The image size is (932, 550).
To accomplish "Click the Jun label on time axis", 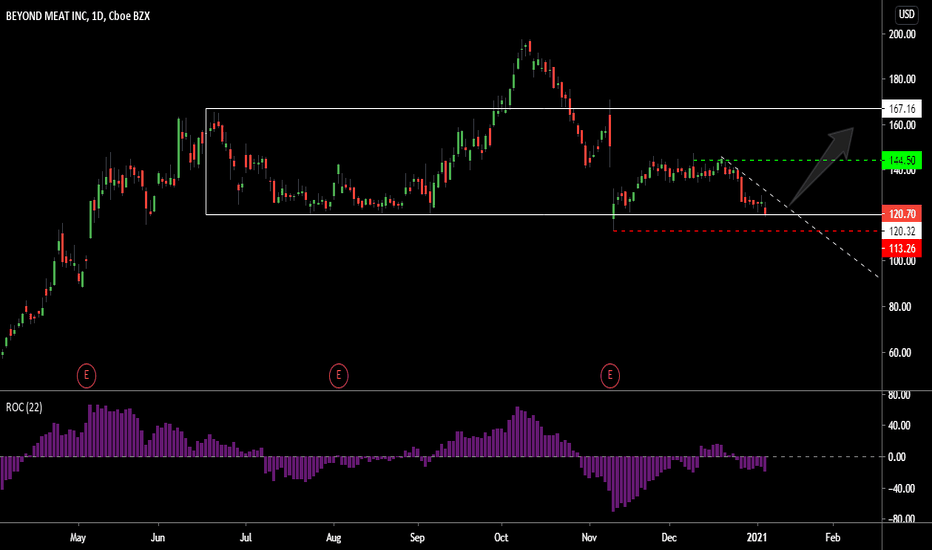I will click(x=158, y=538).
